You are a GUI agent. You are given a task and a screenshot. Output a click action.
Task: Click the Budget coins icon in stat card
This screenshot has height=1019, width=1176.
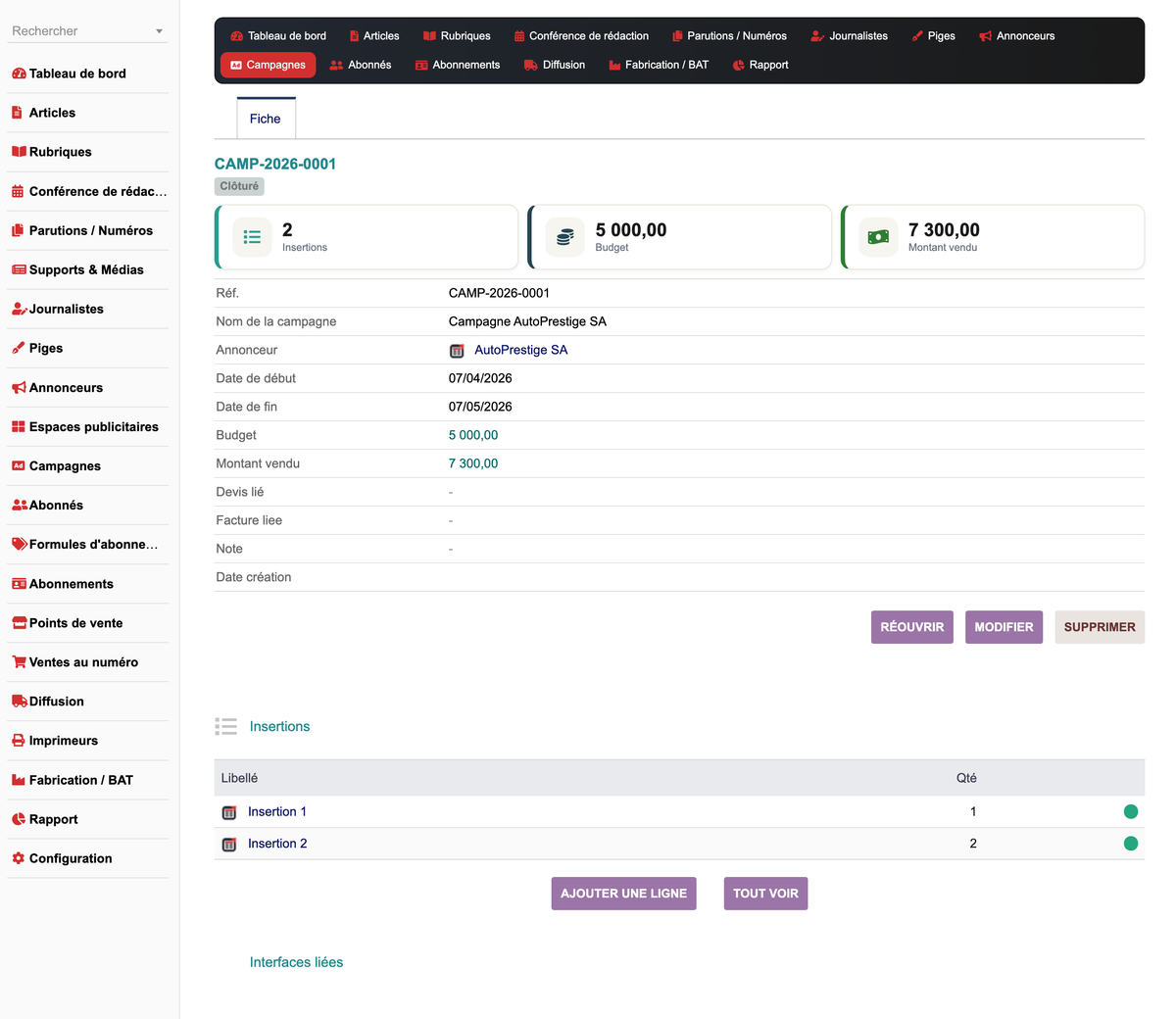564,237
